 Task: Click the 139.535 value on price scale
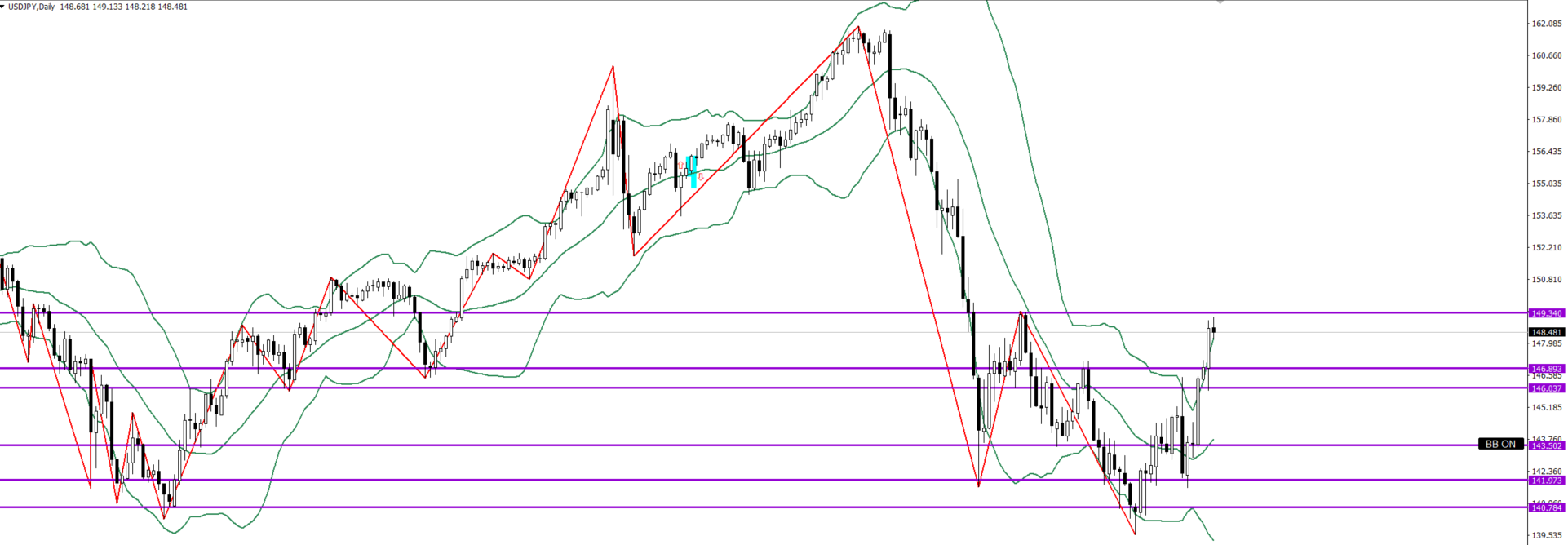coord(1546,536)
